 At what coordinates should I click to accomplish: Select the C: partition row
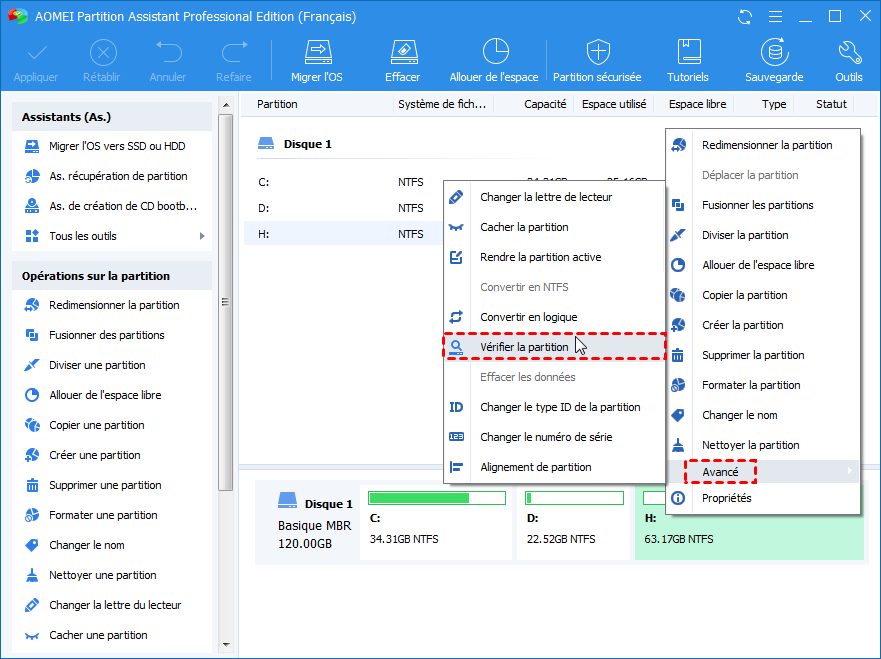[x=344, y=182]
